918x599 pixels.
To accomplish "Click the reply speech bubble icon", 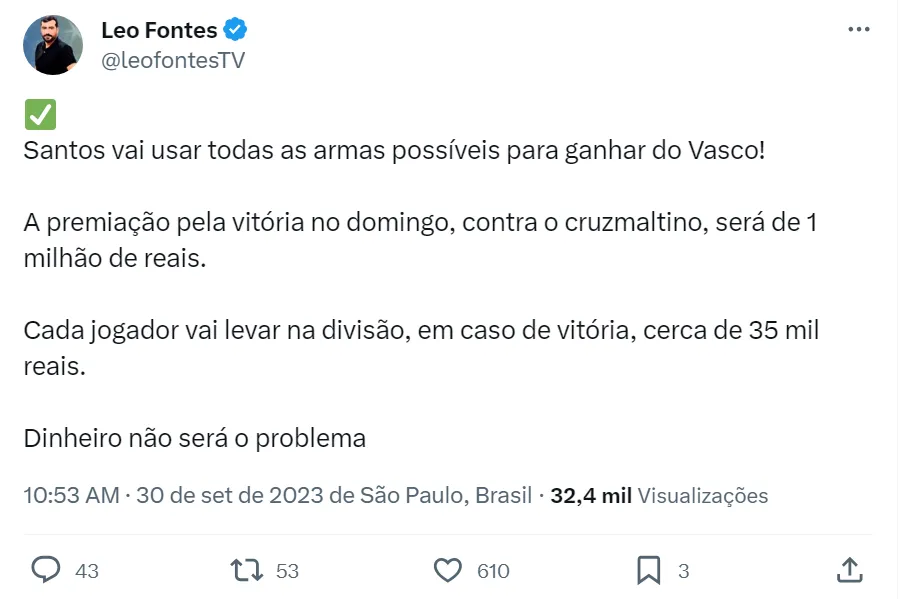I will [x=46, y=570].
